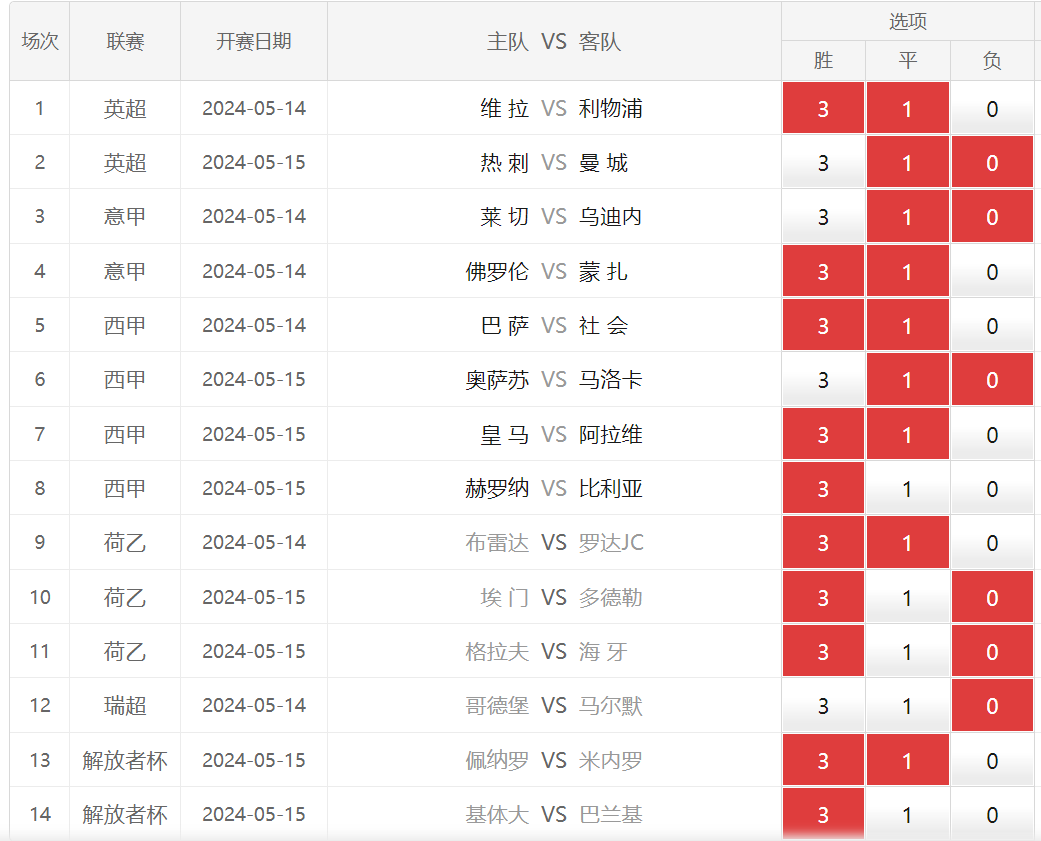Select 负 (0) for 基体大 VS 巴兰基

(992, 814)
